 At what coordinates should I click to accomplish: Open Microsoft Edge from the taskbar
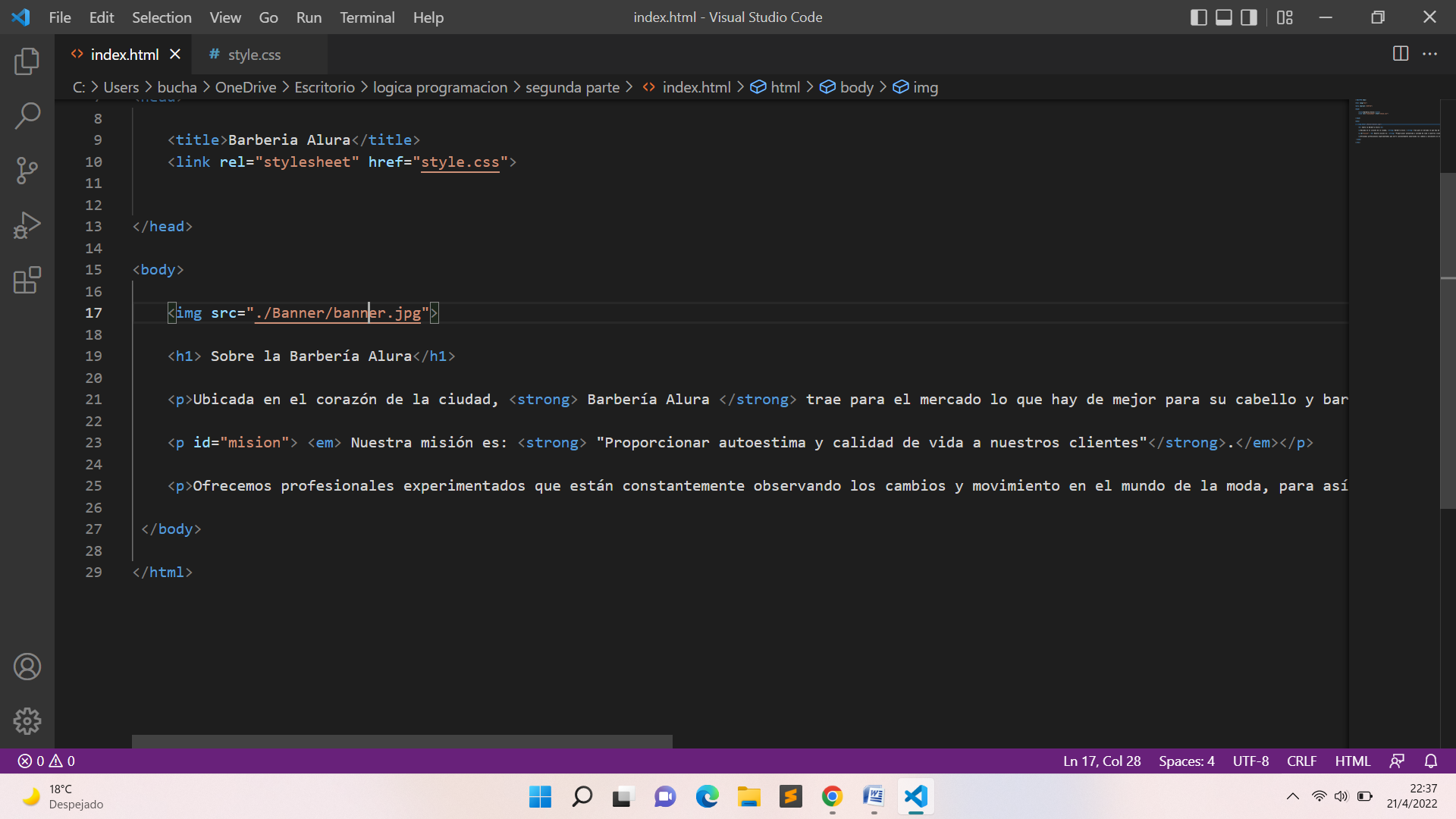click(707, 796)
